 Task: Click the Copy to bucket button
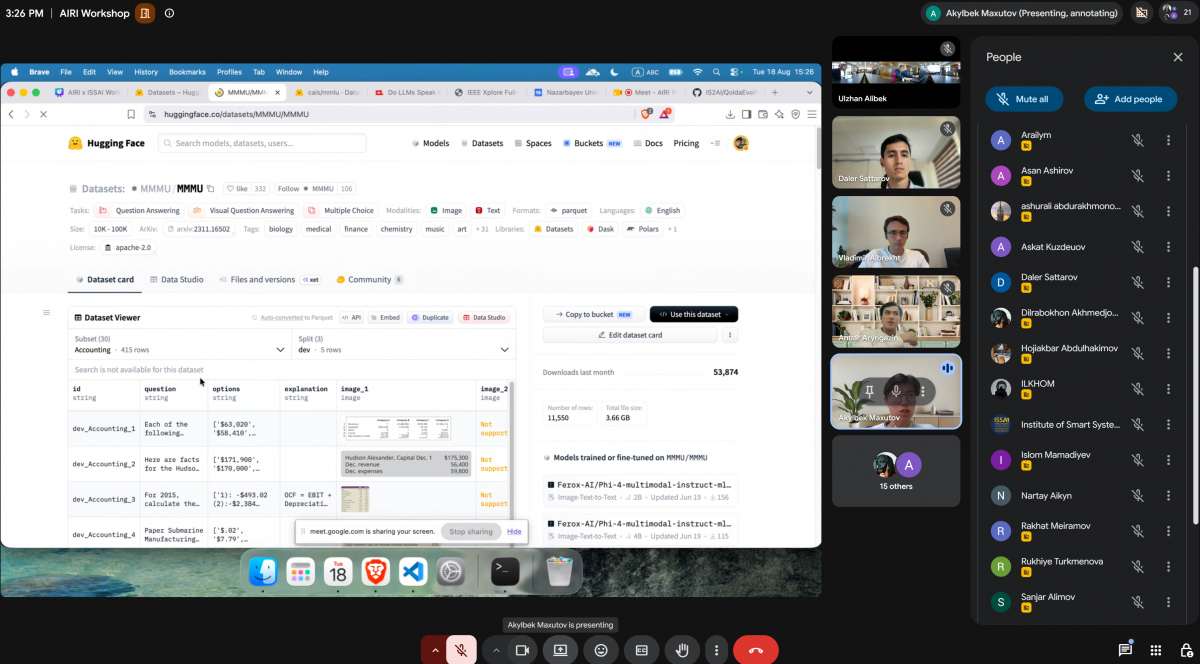(x=593, y=314)
